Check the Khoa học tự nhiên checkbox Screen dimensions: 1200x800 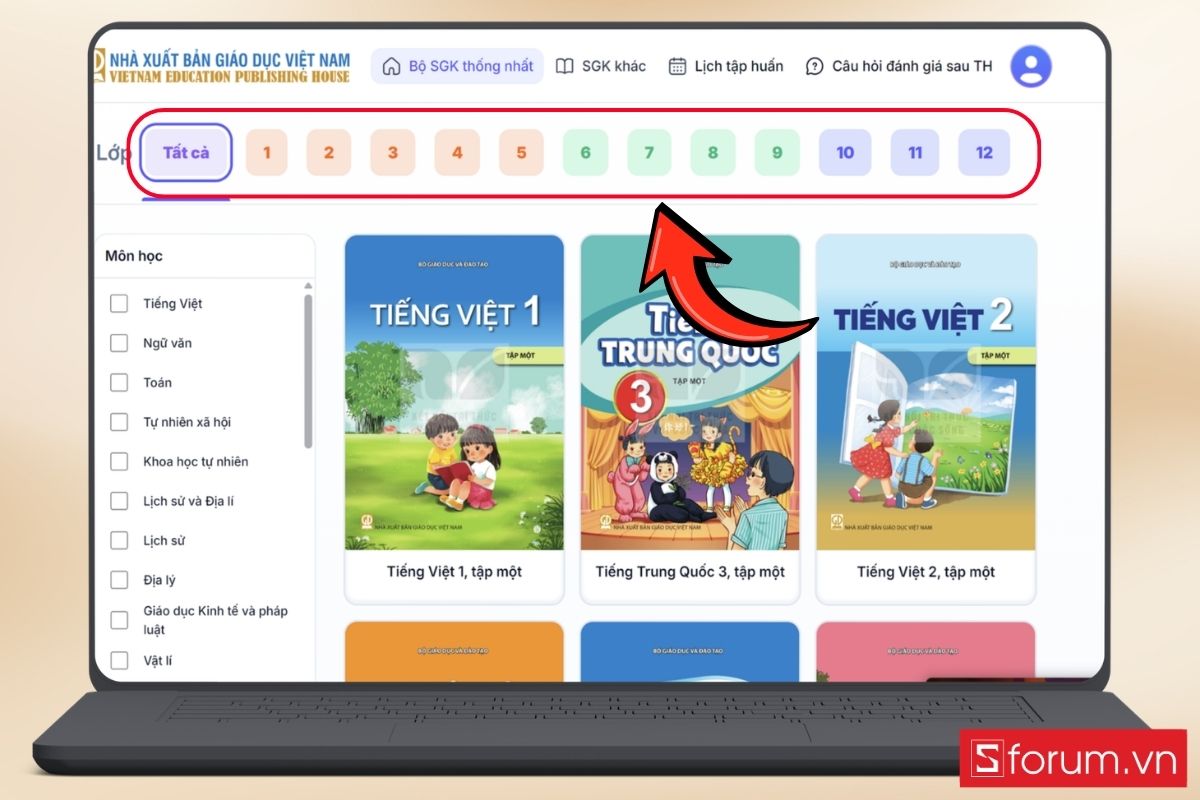point(119,461)
